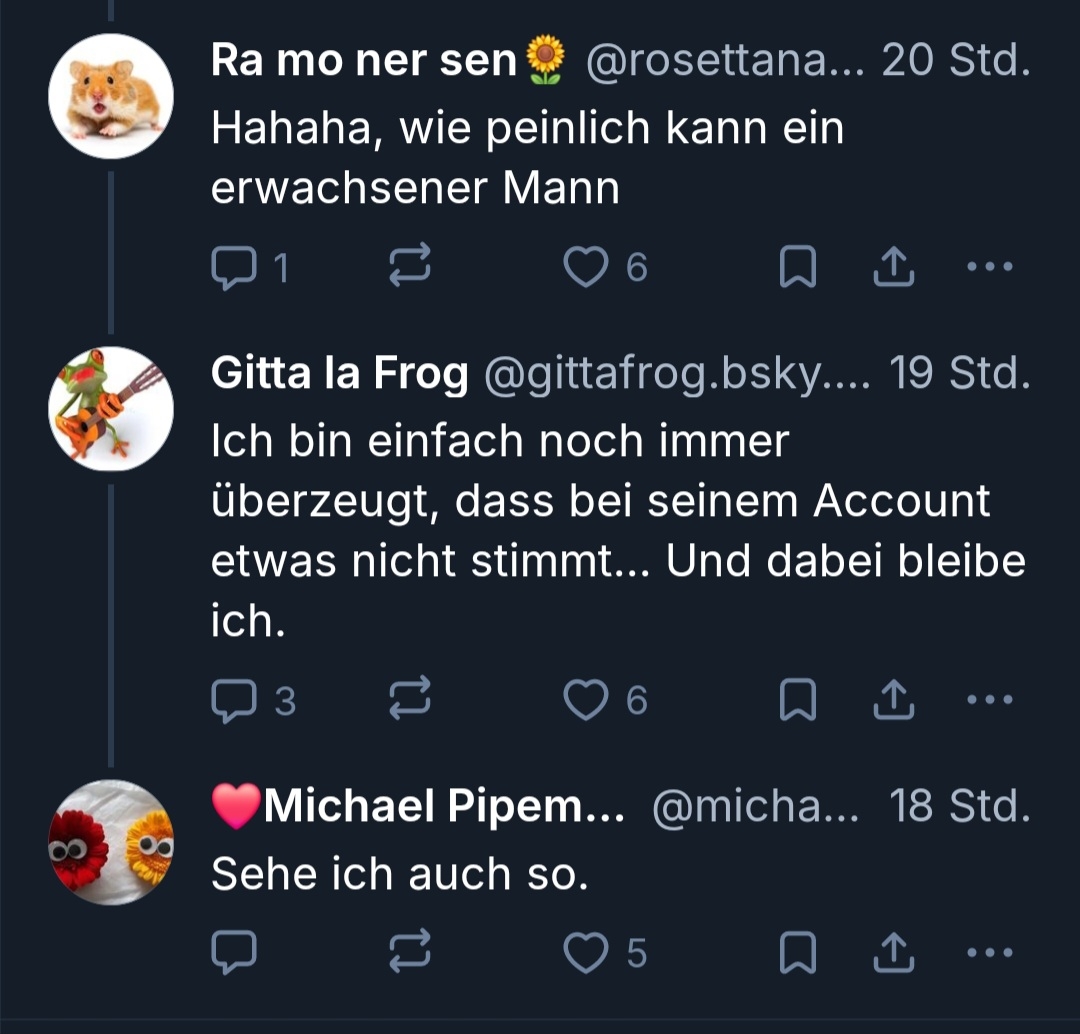Open more options on Ra mo ner sen's post

(991, 267)
